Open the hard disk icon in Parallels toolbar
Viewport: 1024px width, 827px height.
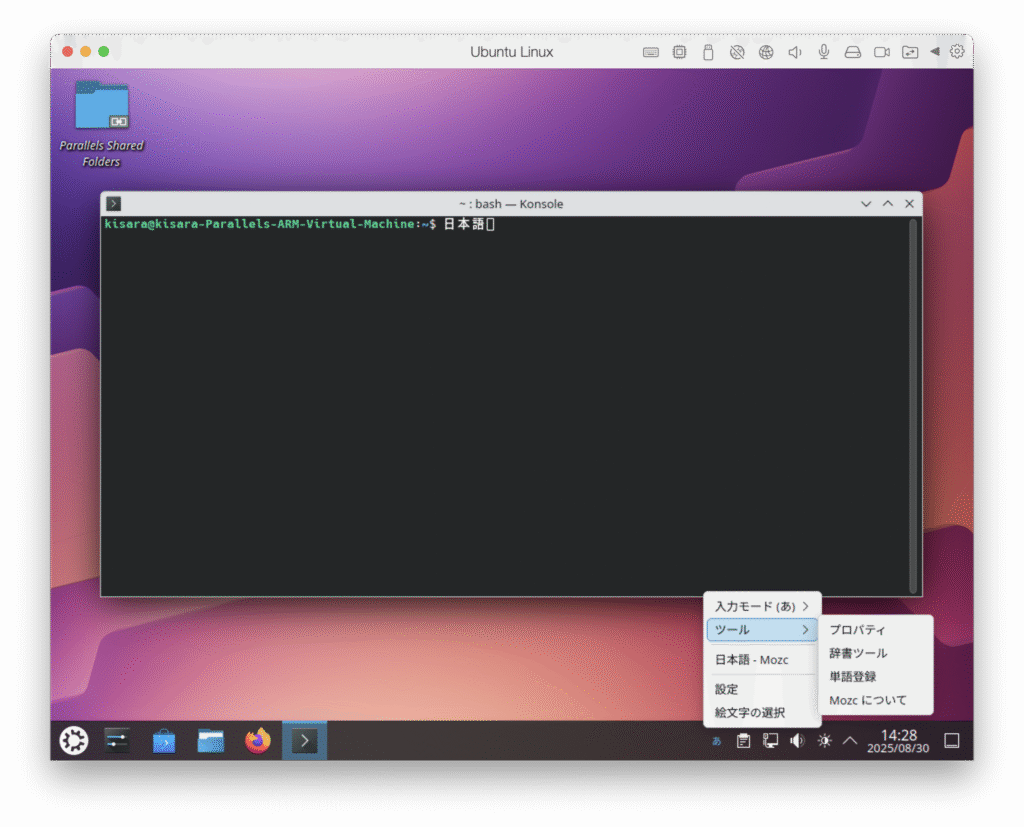[x=852, y=52]
